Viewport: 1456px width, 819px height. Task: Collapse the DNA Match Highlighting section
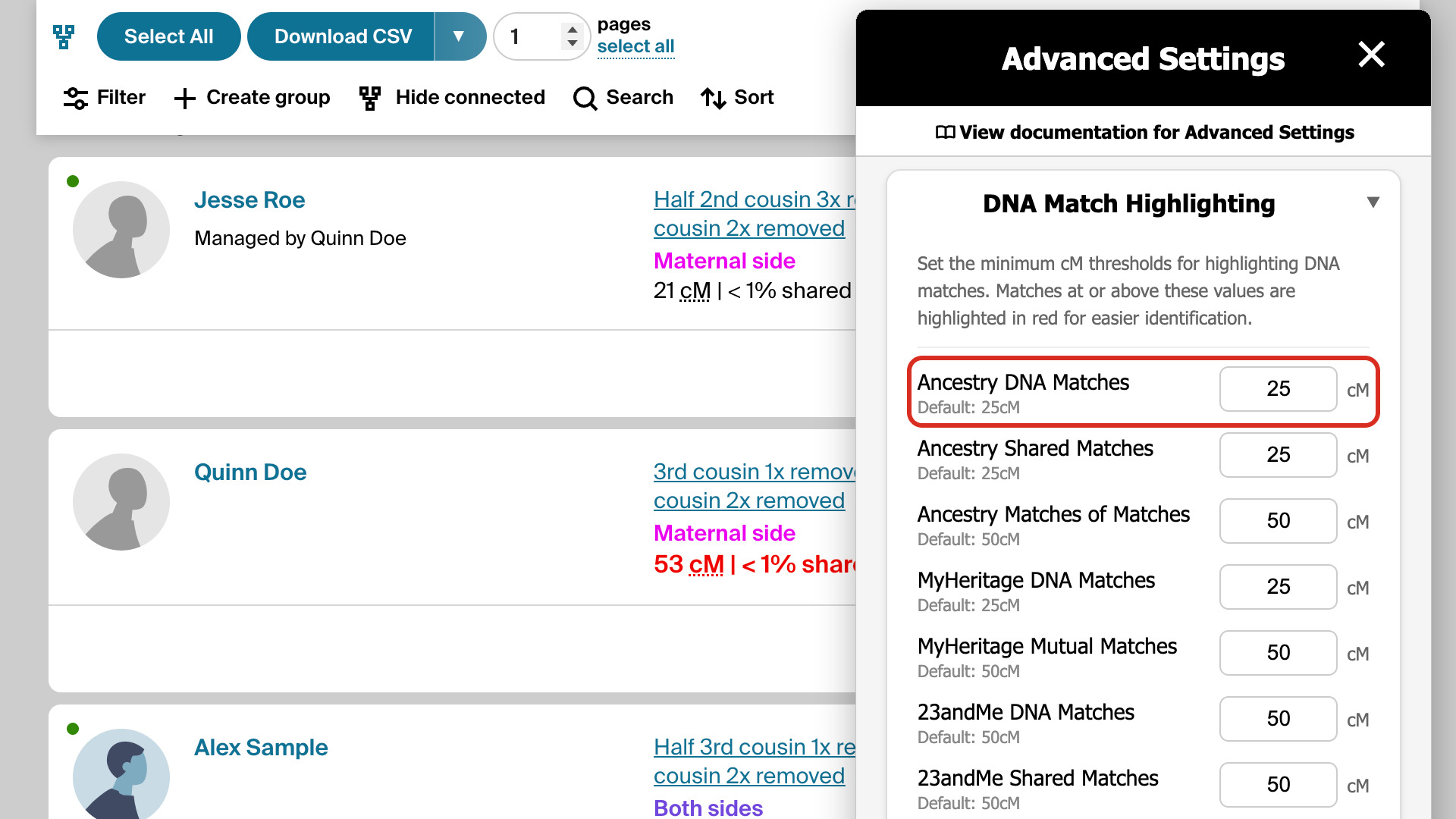pyautogui.click(x=1373, y=202)
